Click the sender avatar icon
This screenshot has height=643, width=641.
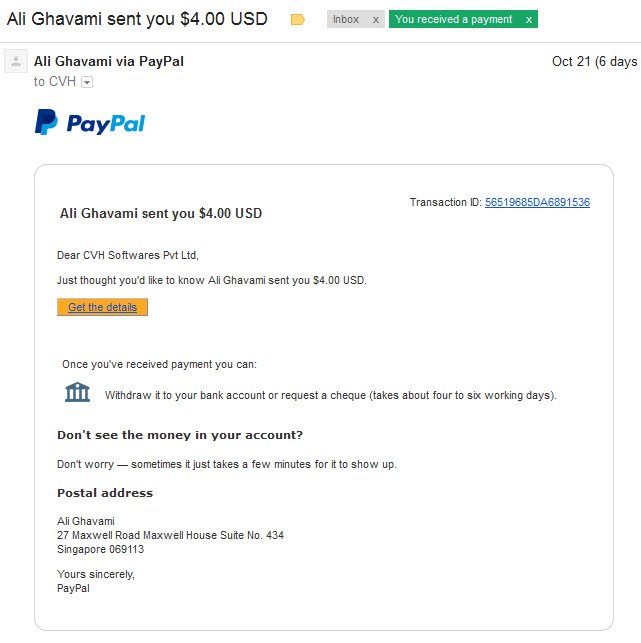tap(16, 62)
